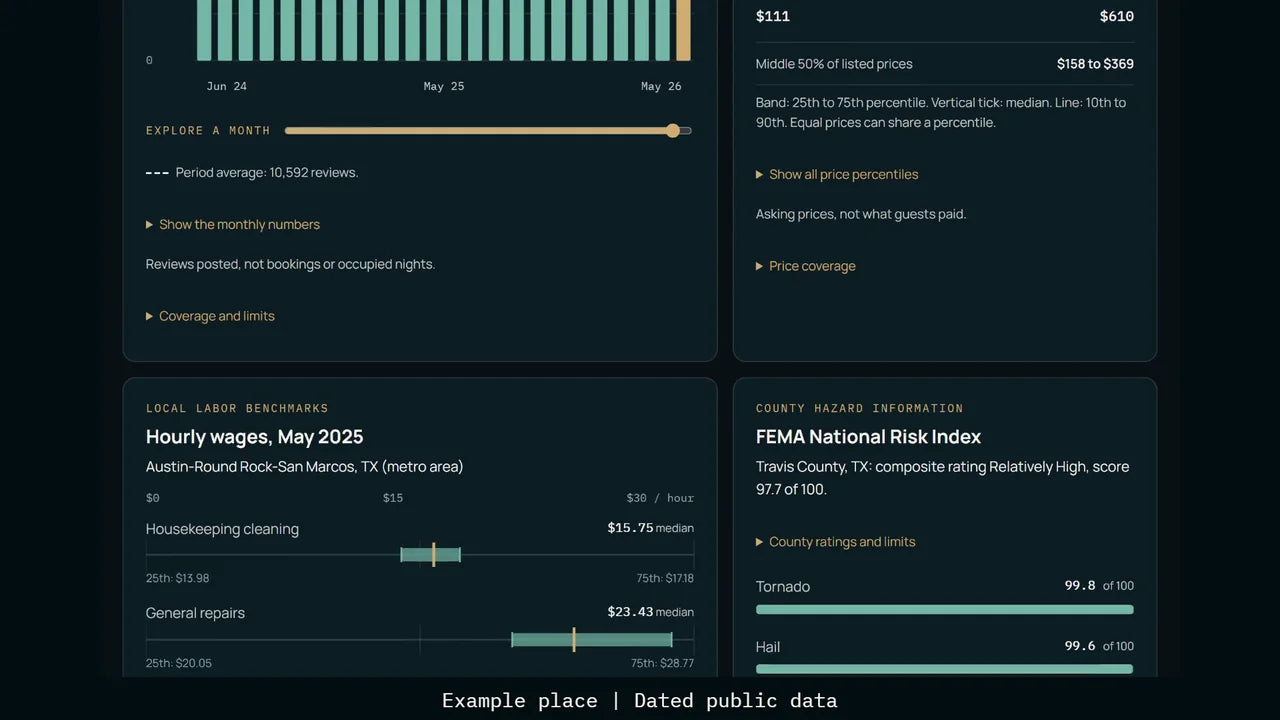Expand Show all price percentiles
The width and height of the screenshot is (1280, 720).
coord(837,174)
